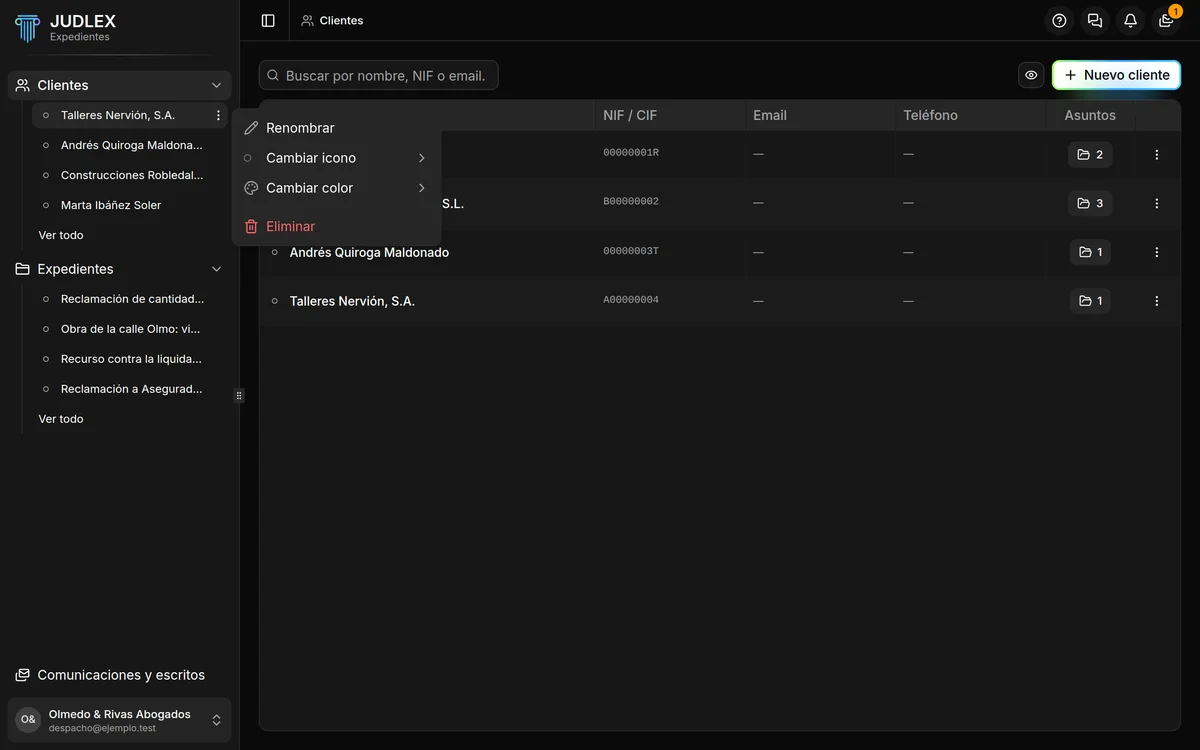
Task: Collapse the Clientes sidebar section chevron
Action: [x=216, y=85]
